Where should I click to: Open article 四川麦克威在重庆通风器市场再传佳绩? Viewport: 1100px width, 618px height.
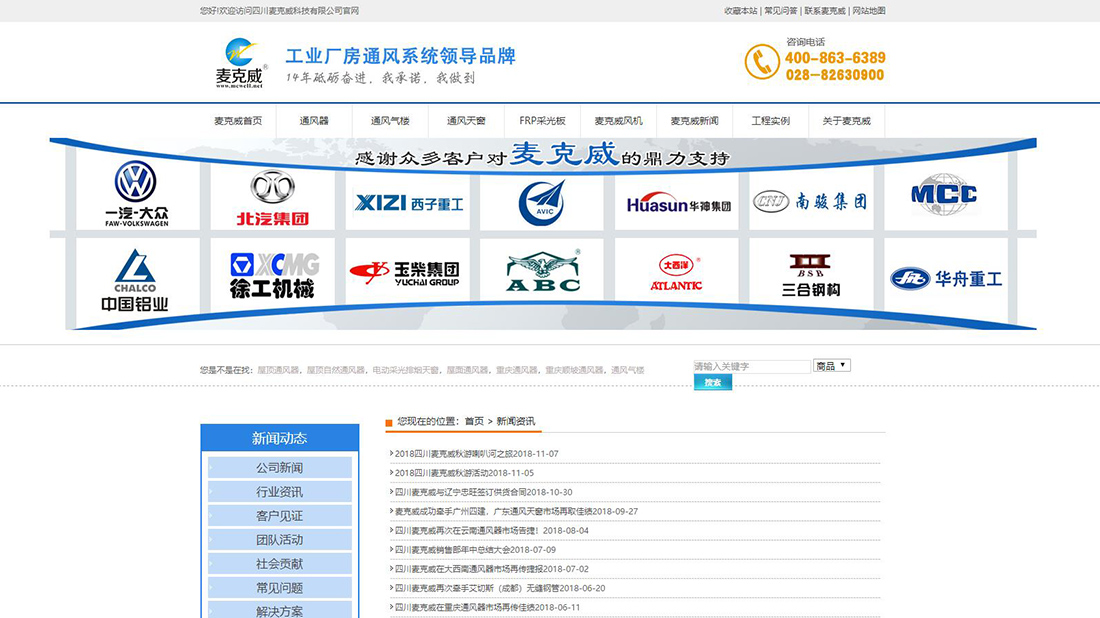(x=487, y=607)
